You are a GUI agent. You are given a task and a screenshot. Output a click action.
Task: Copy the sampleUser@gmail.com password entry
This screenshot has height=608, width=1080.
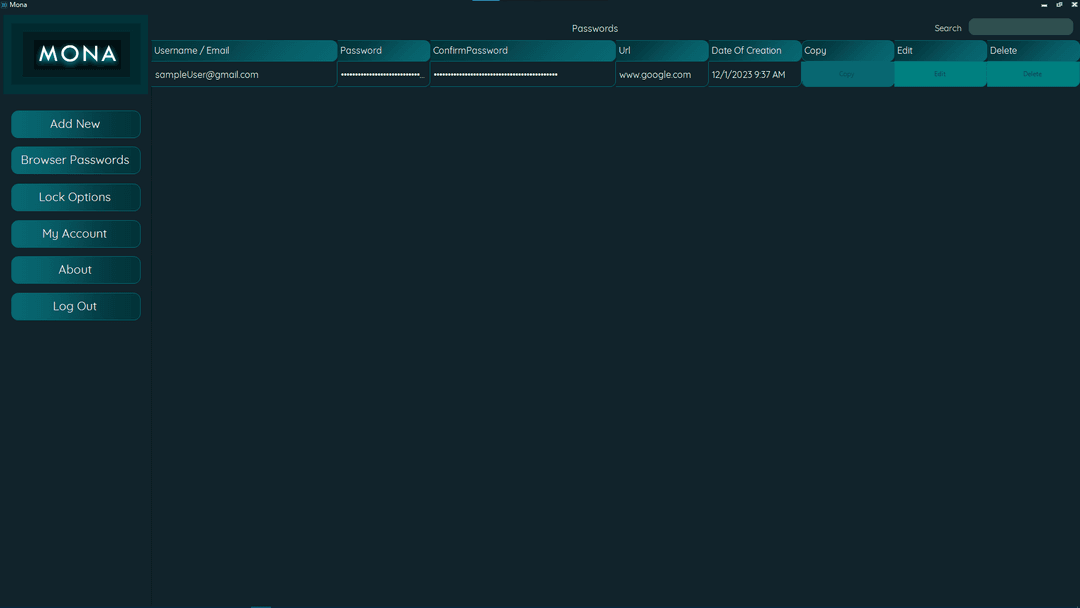pos(847,74)
